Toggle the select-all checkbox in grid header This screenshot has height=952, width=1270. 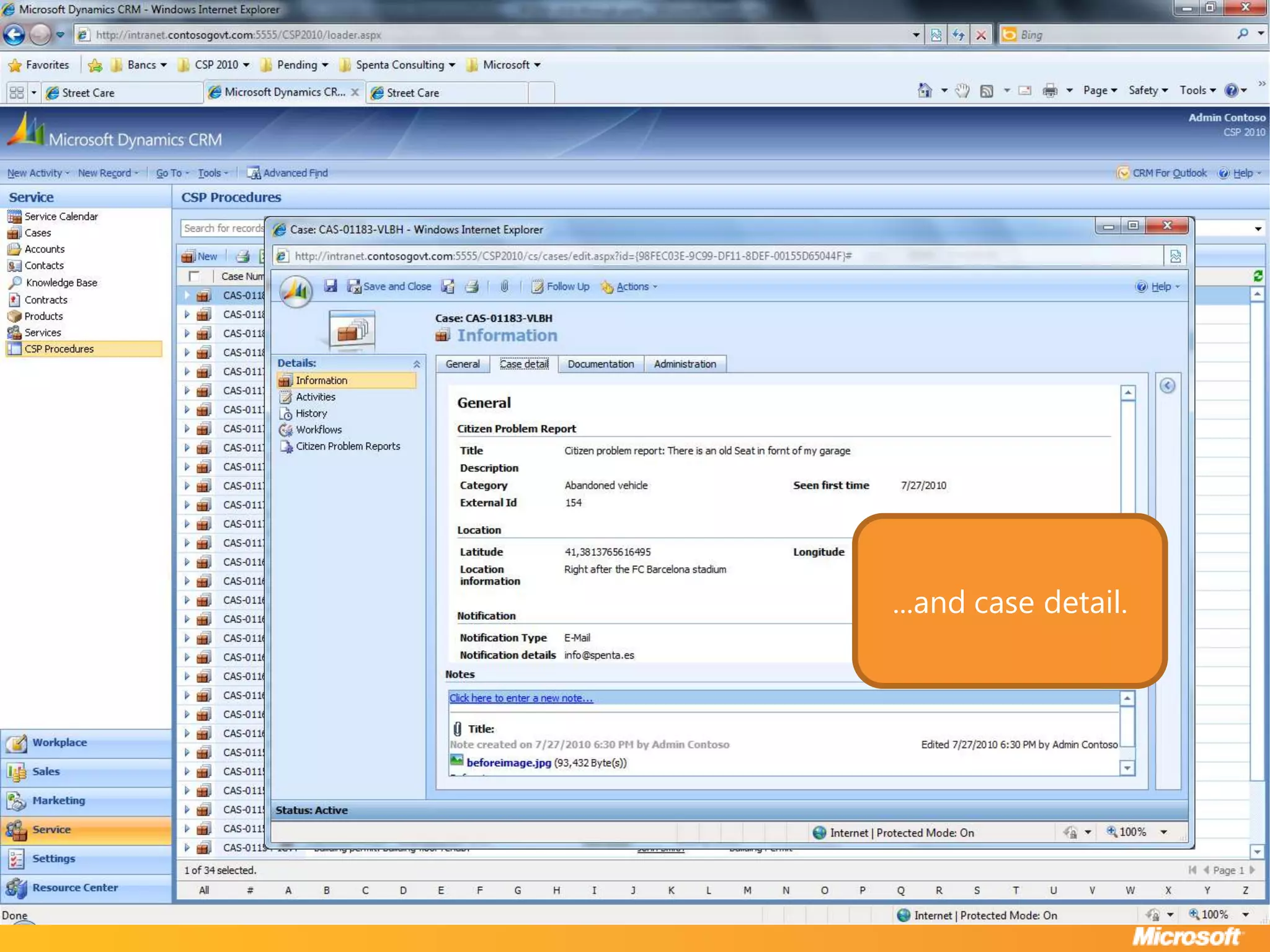(194, 276)
